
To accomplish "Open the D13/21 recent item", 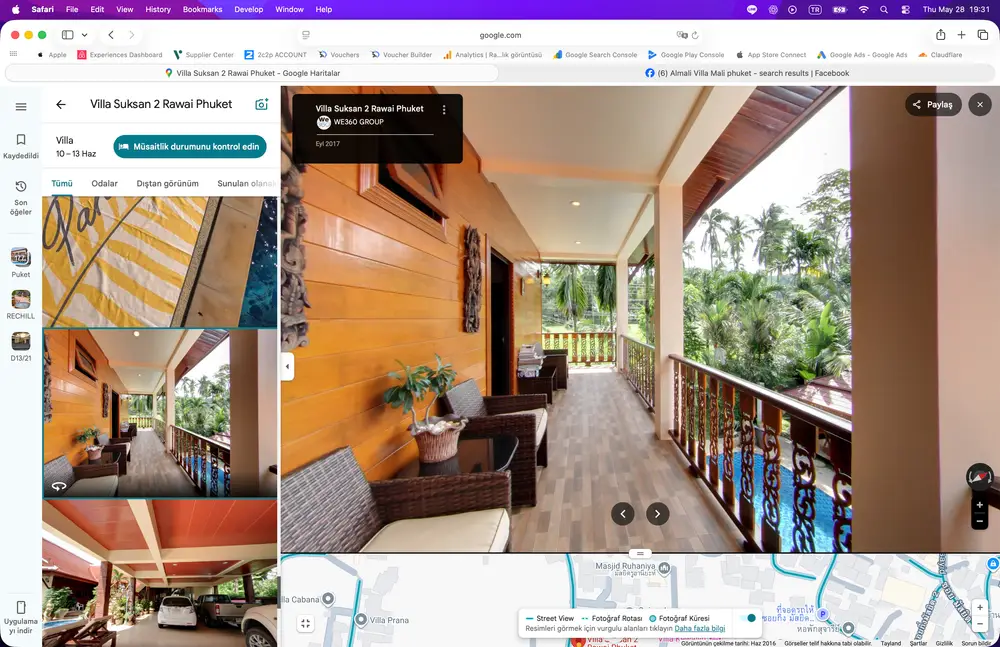I will [x=21, y=347].
